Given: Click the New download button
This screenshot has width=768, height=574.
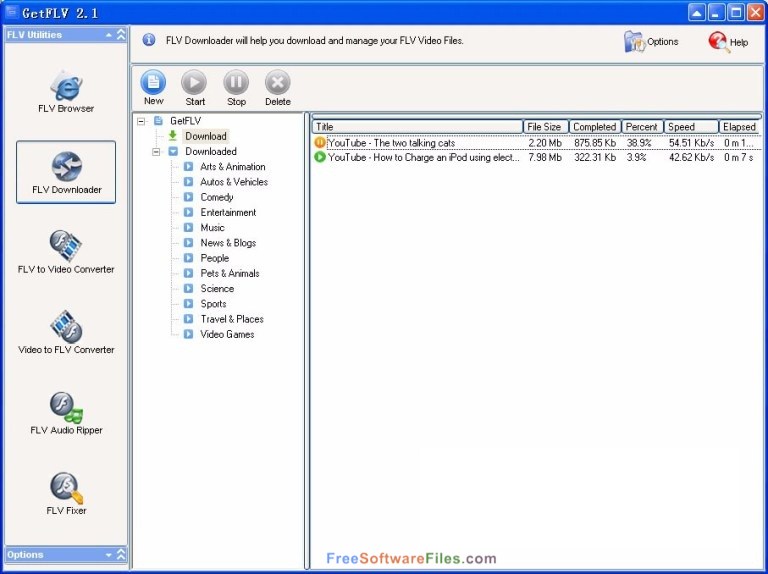Looking at the screenshot, I should (153, 88).
